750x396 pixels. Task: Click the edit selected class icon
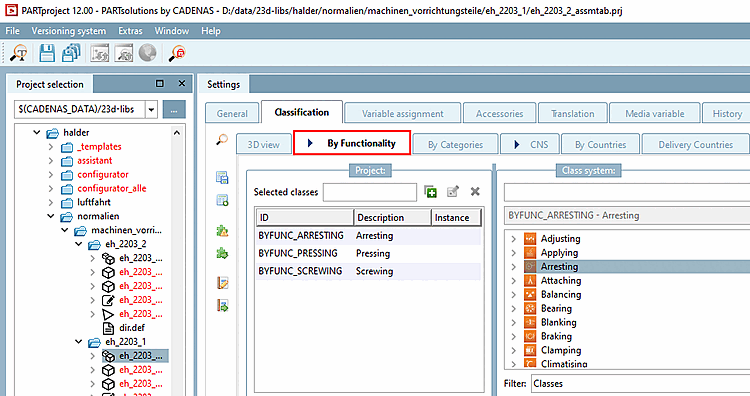tap(452, 192)
